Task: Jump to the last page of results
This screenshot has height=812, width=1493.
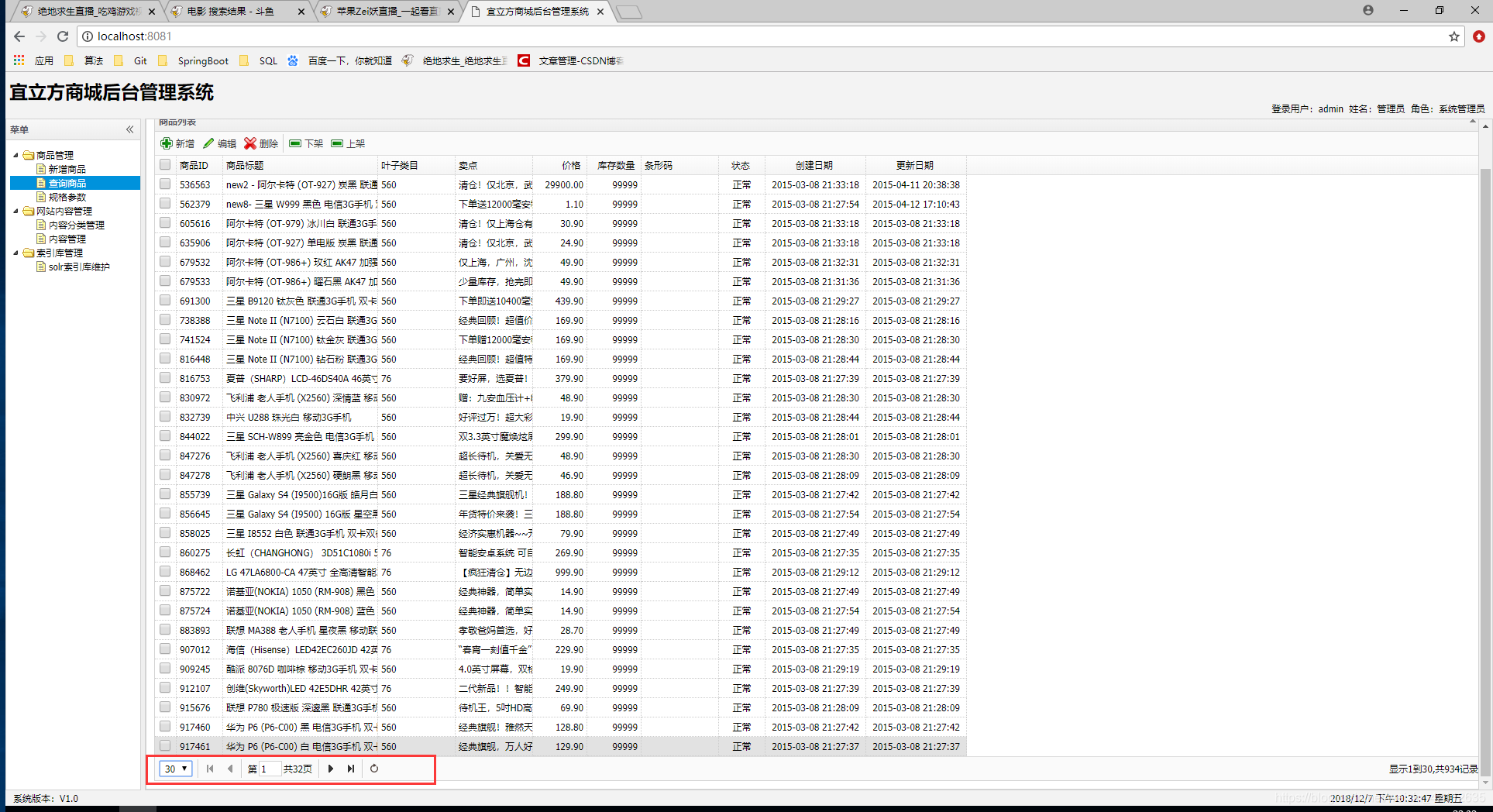Action: click(351, 769)
